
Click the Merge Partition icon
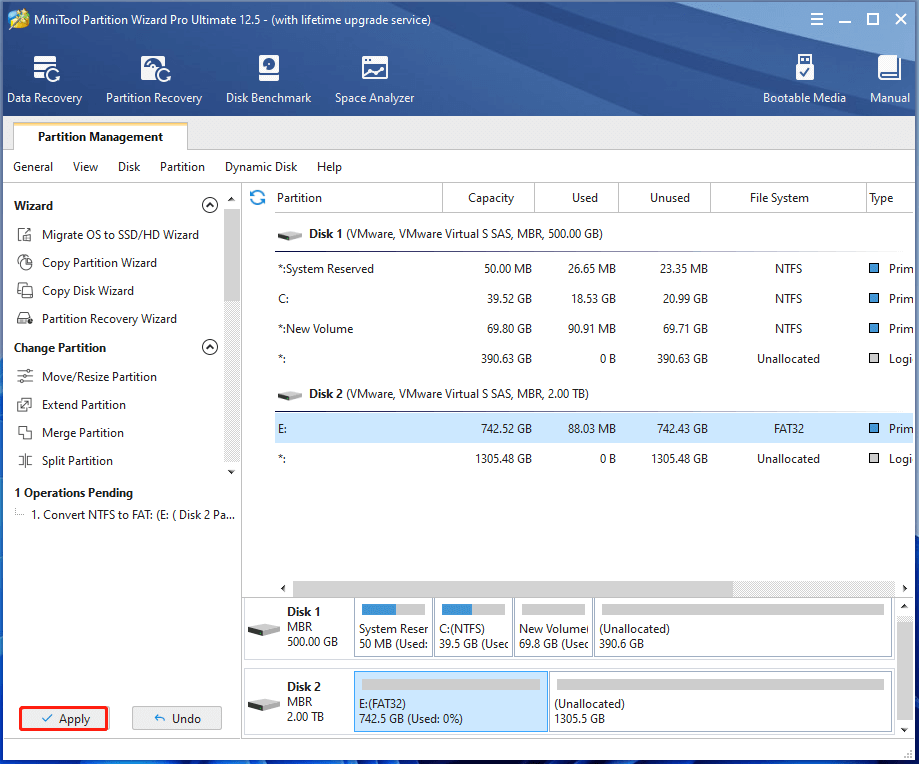coord(25,432)
